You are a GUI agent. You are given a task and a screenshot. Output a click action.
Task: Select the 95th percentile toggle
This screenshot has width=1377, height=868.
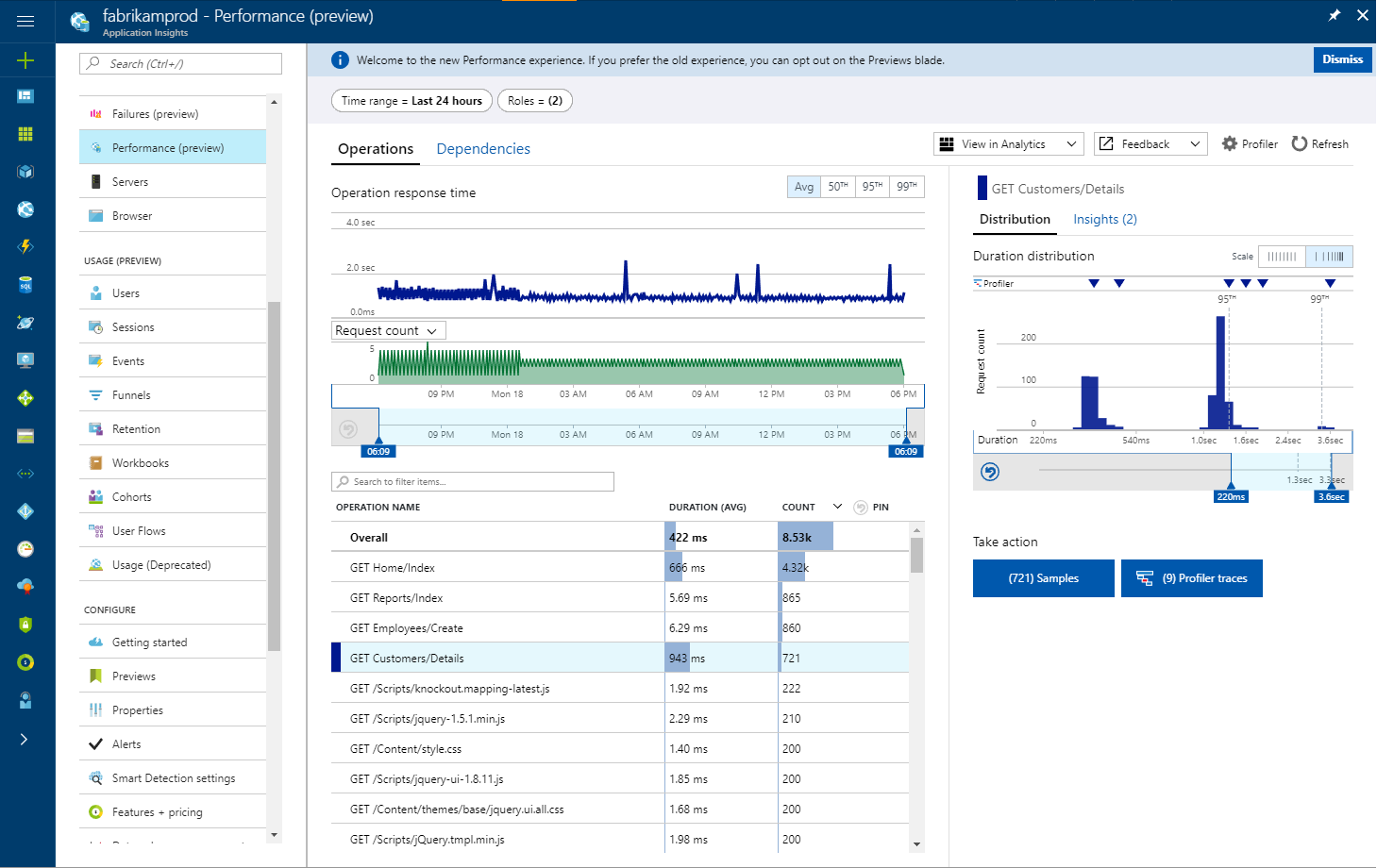point(872,187)
